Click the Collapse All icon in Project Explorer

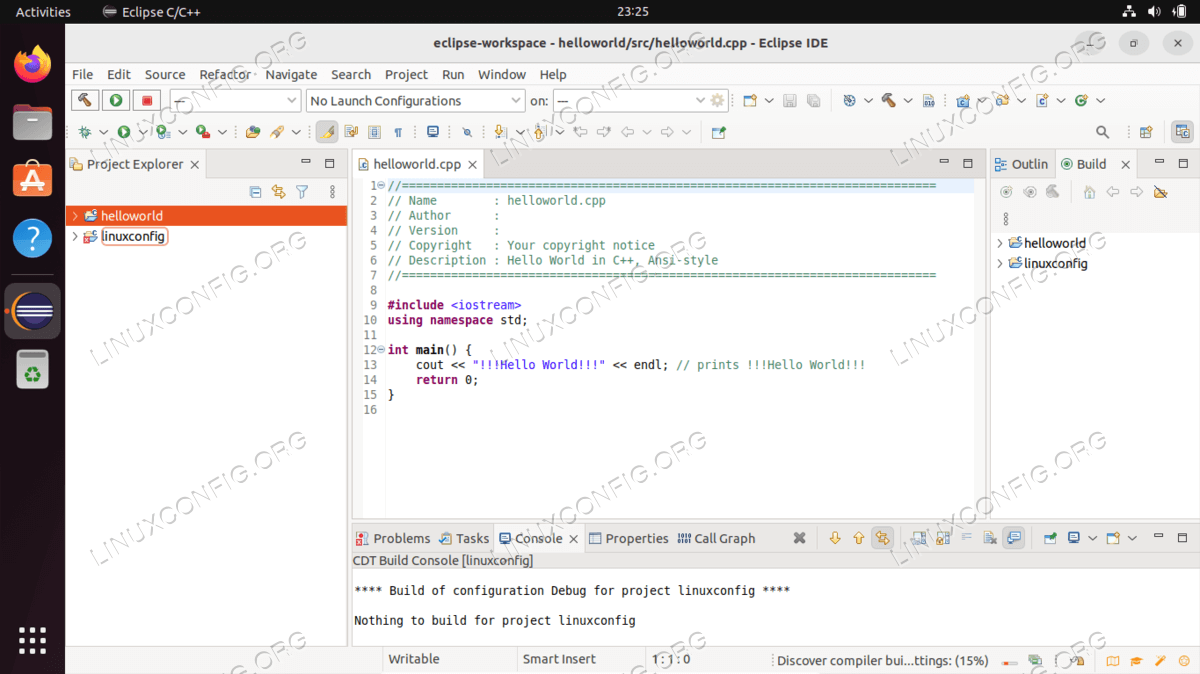255,192
